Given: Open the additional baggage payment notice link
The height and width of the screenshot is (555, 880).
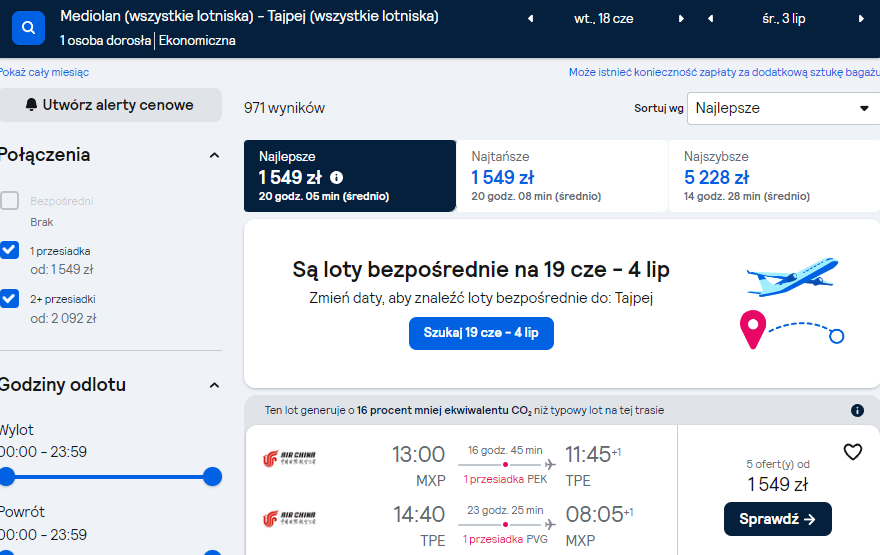Looking at the screenshot, I should pos(724,72).
